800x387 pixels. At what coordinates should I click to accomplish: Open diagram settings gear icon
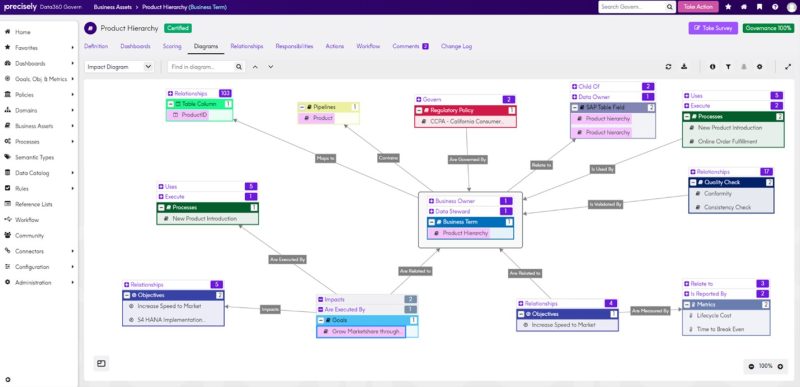(x=759, y=67)
